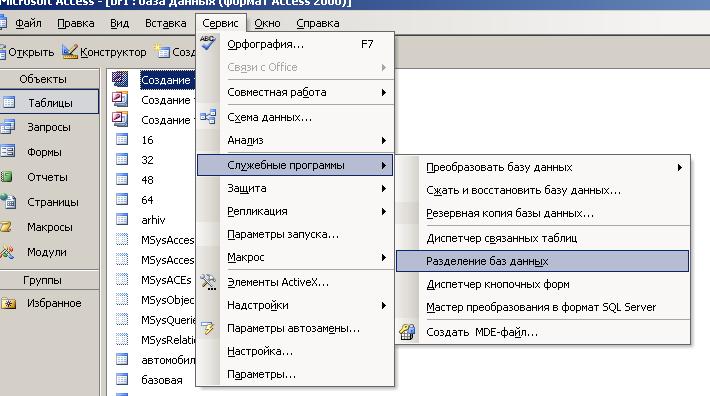This screenshot has width=710, height=396.
Task: Choose Разделение баз данных
Action: tap(543, 261)
